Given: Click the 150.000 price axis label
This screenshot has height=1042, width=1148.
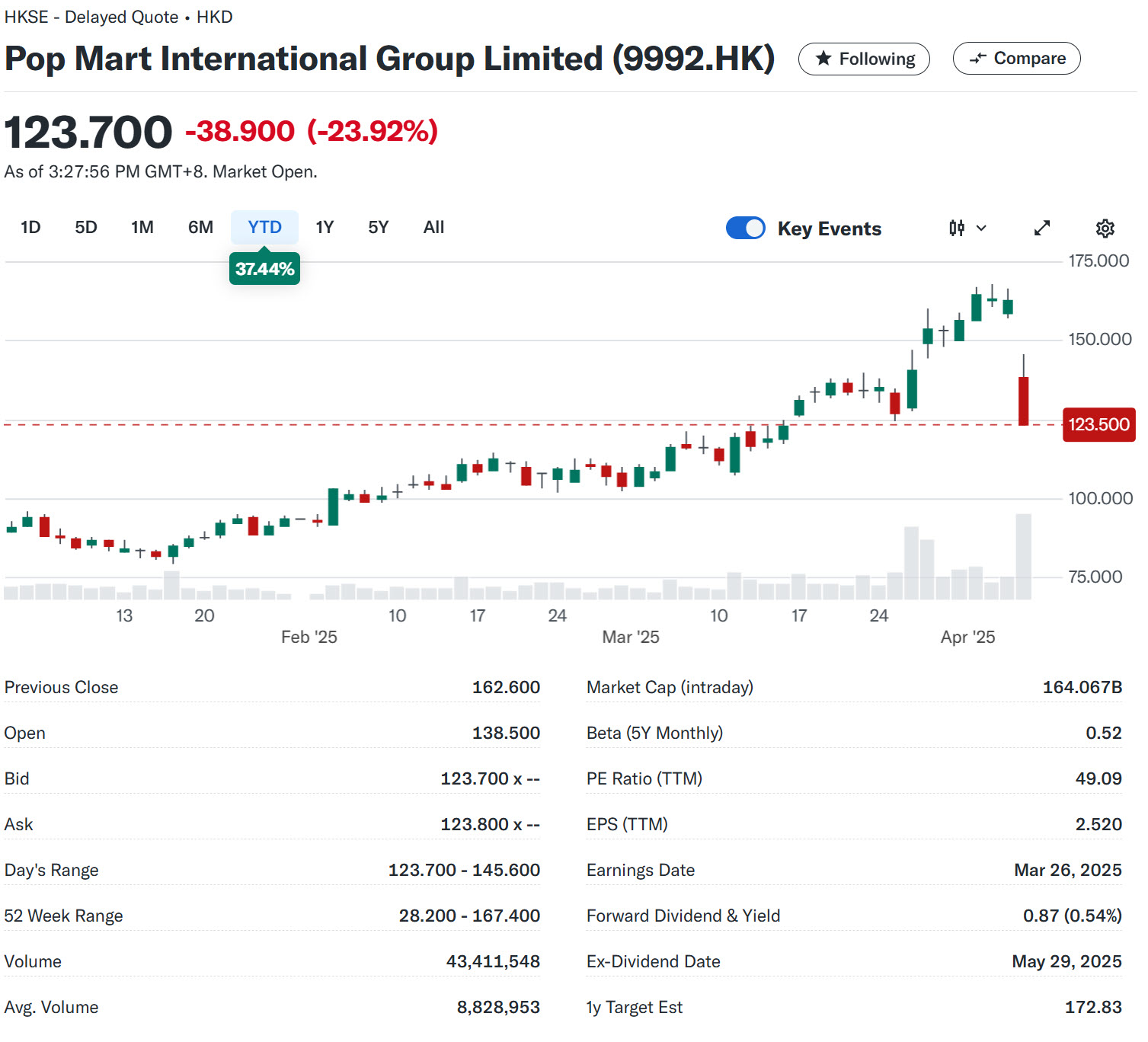Looking at the screenshot, I should pos(1100,339).
